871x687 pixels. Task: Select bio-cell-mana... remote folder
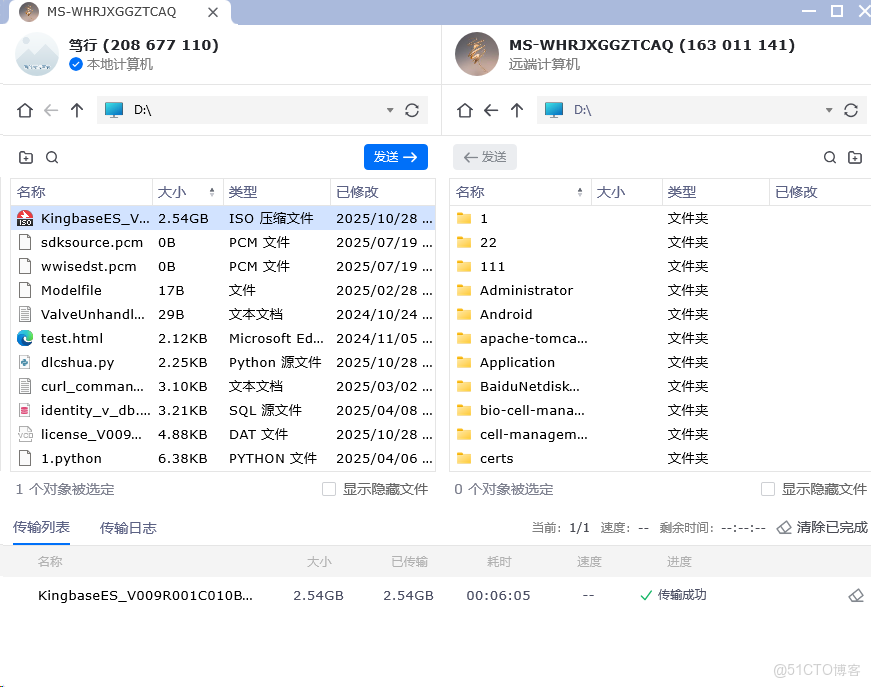click(660, 410)
